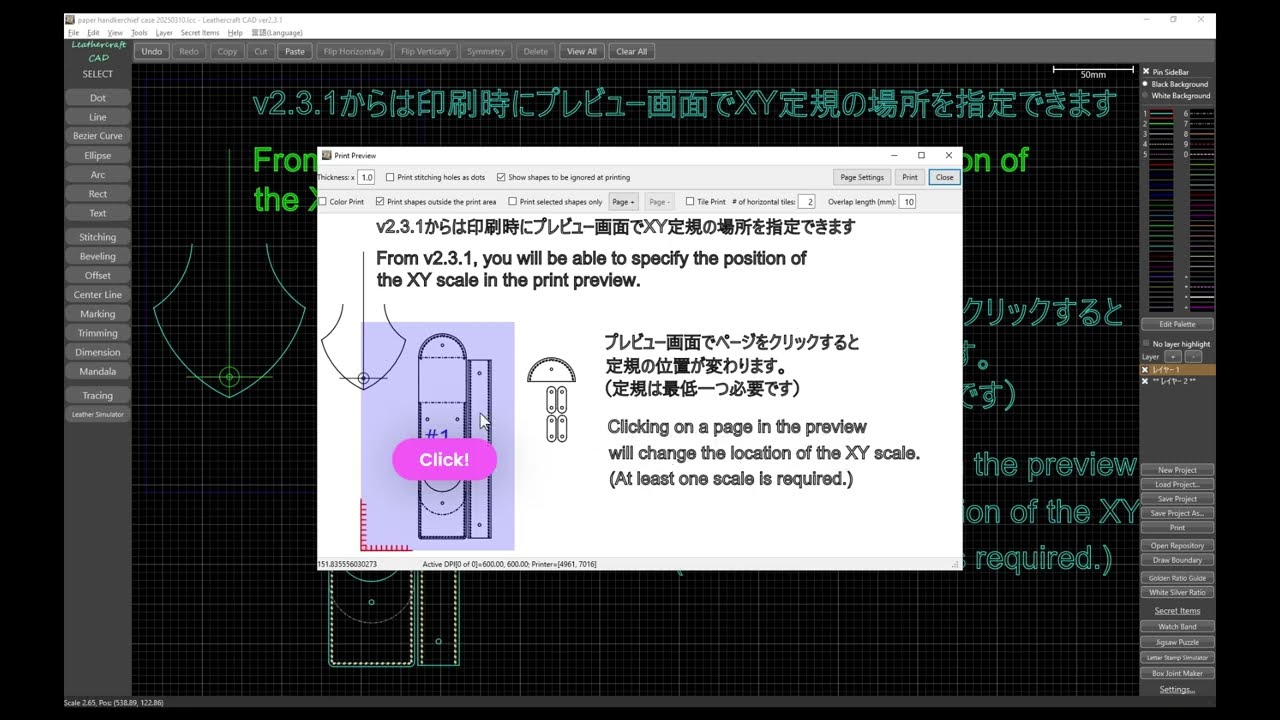
Task: Select the Ellipse drawing tool
Action: [97, 155]
